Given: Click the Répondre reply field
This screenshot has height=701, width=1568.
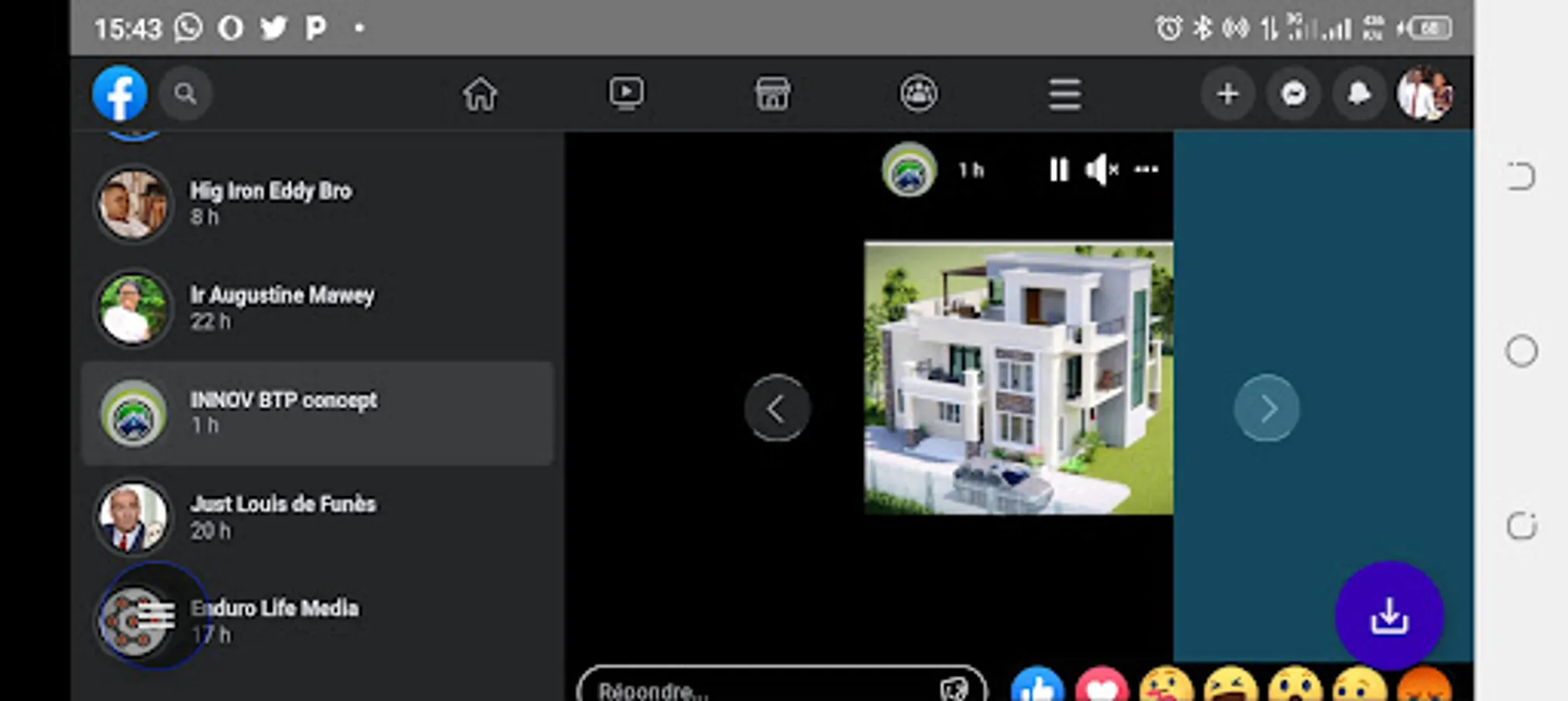Looking at the screenshot, I should coord(782,687).
